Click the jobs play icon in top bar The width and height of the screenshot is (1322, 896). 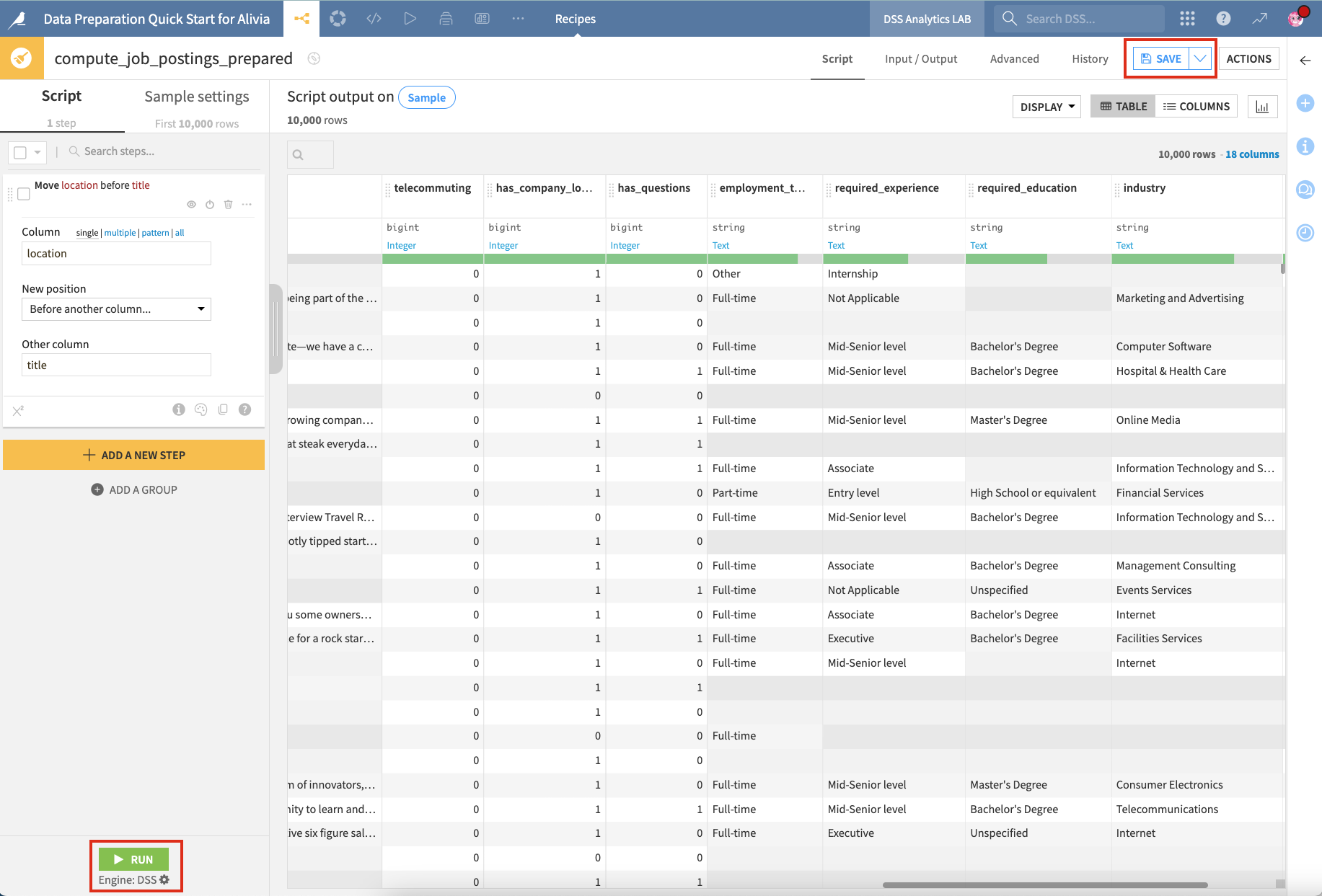(410, 19)
